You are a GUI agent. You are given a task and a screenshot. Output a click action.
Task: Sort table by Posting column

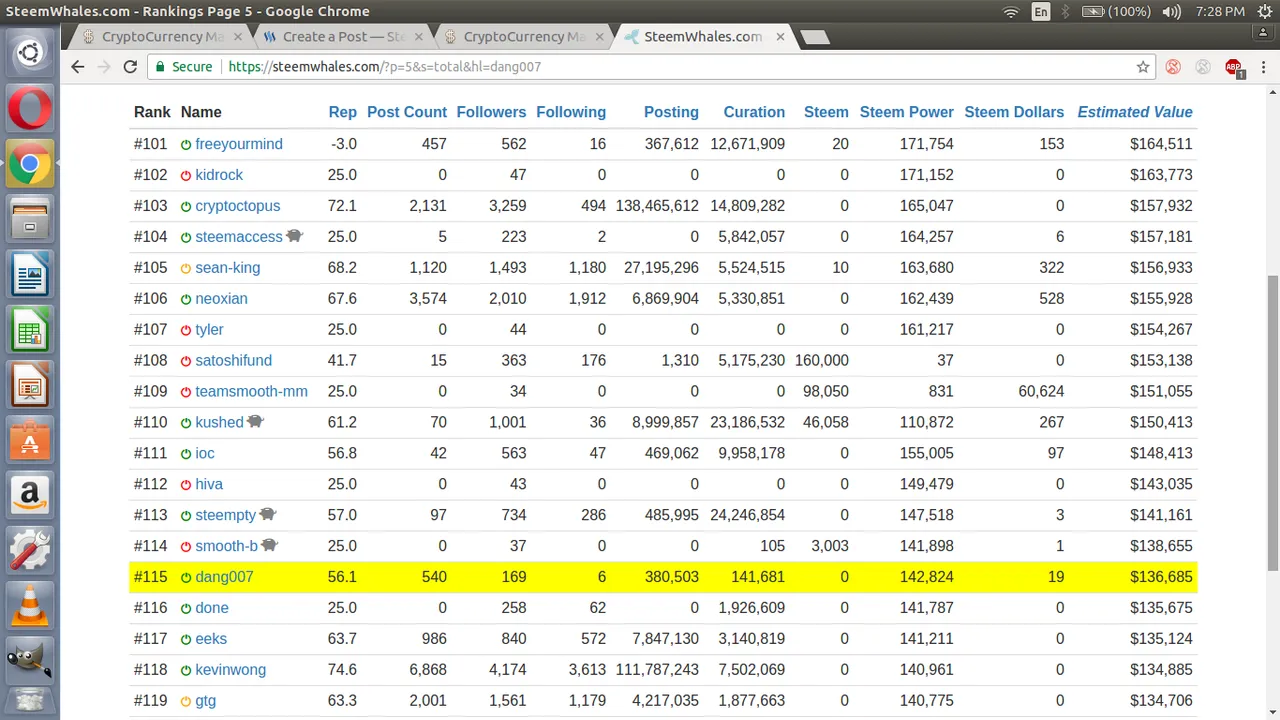point(671,112)
